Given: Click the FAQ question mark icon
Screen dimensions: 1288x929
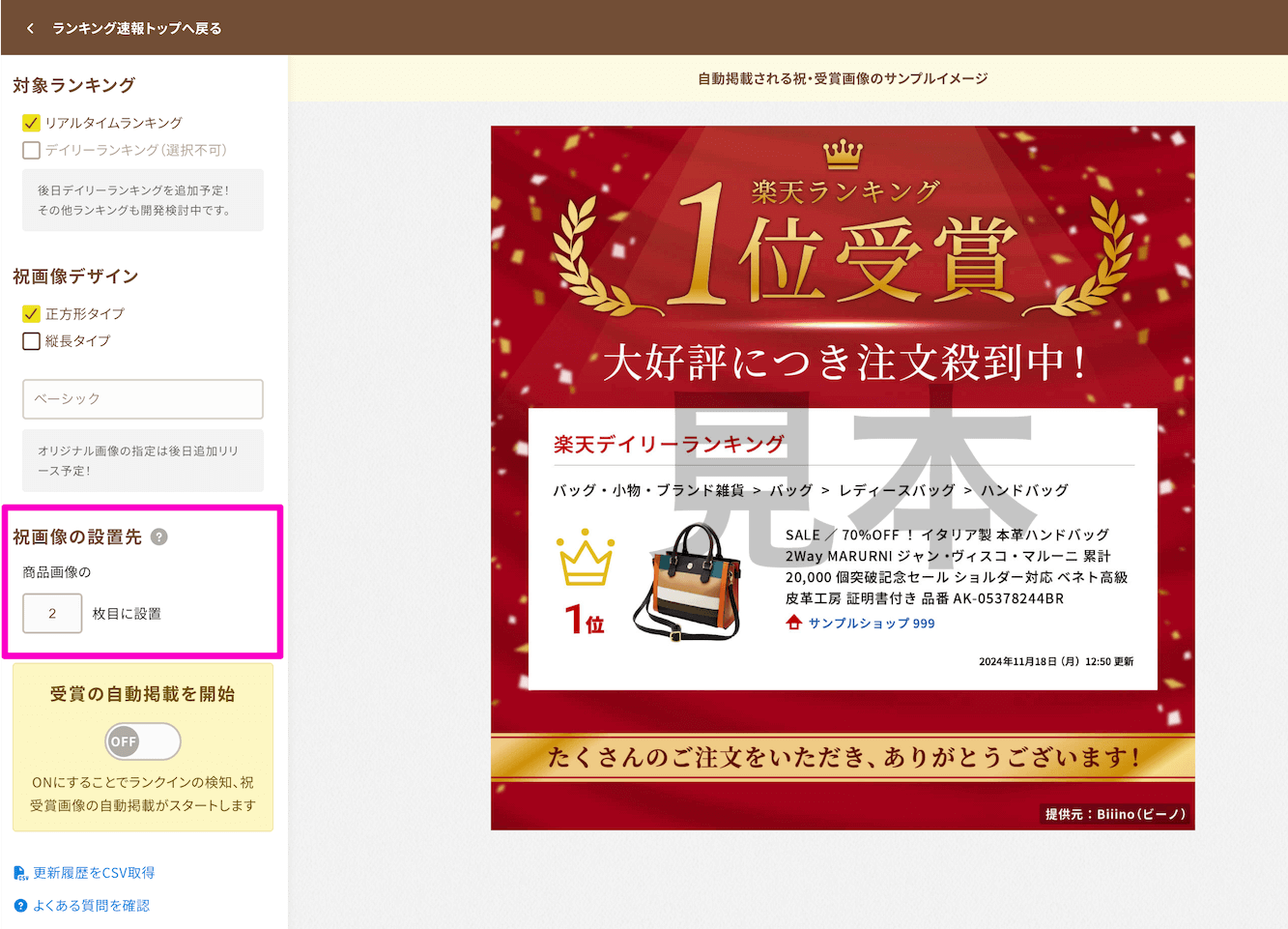Looking at the screenshot, I should click(x=20, y=906).
